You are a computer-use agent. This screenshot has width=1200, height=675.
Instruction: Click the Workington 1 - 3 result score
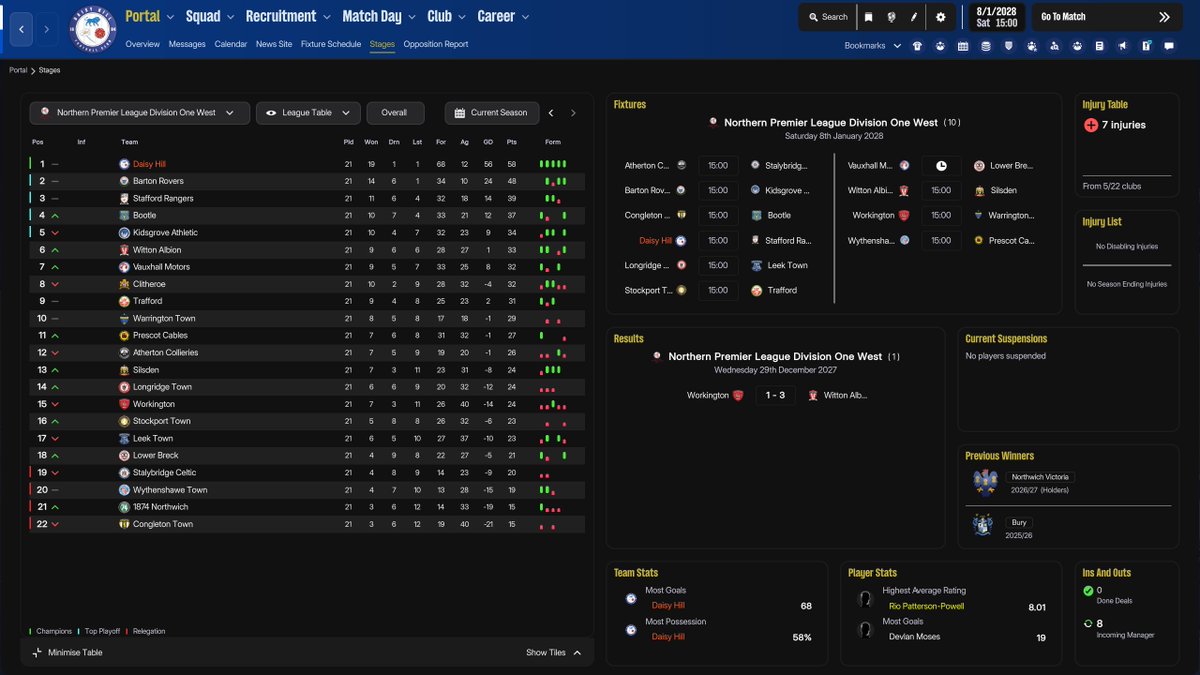(x=775, y=395)
